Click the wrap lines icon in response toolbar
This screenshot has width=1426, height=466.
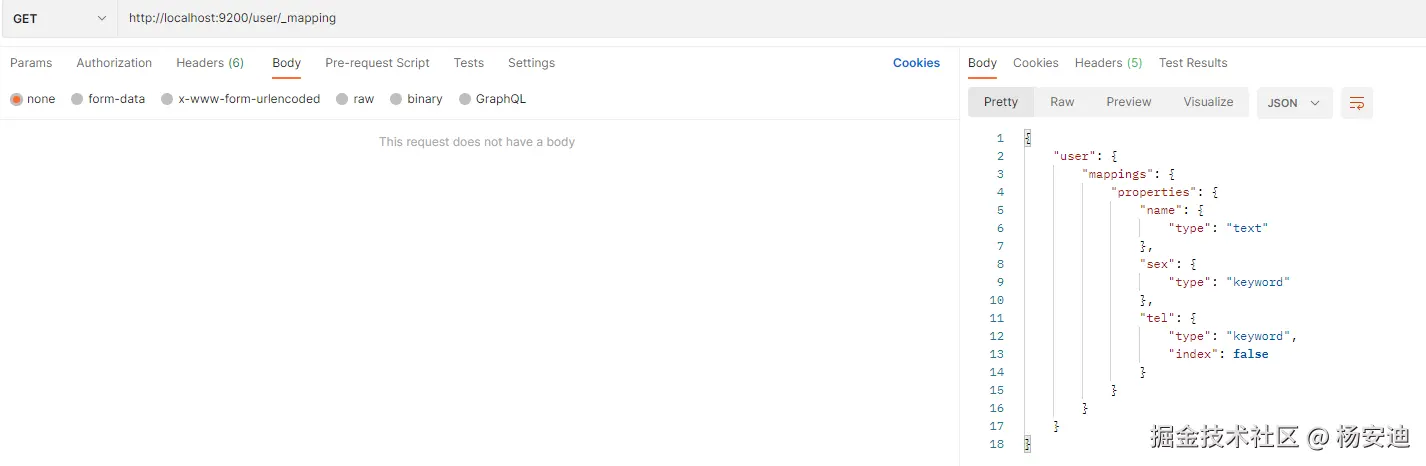pyautogui.click(x=1357, y=103)
